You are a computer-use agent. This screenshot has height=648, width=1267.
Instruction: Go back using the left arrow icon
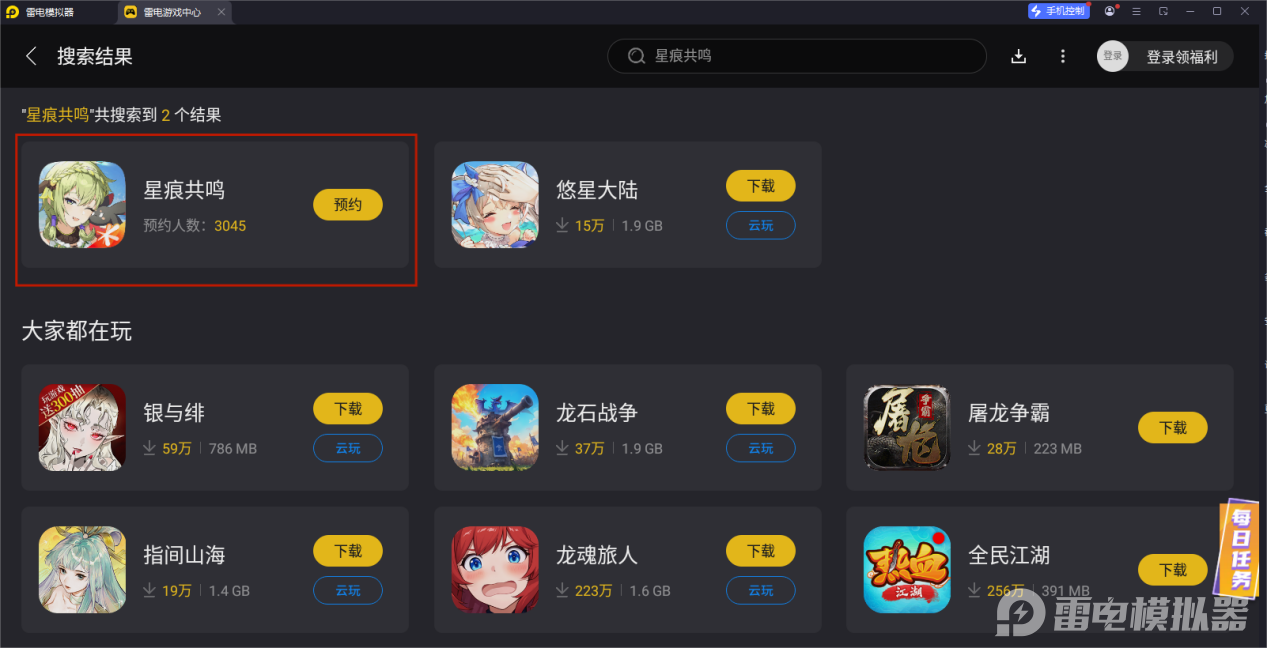tap(31, 56)
